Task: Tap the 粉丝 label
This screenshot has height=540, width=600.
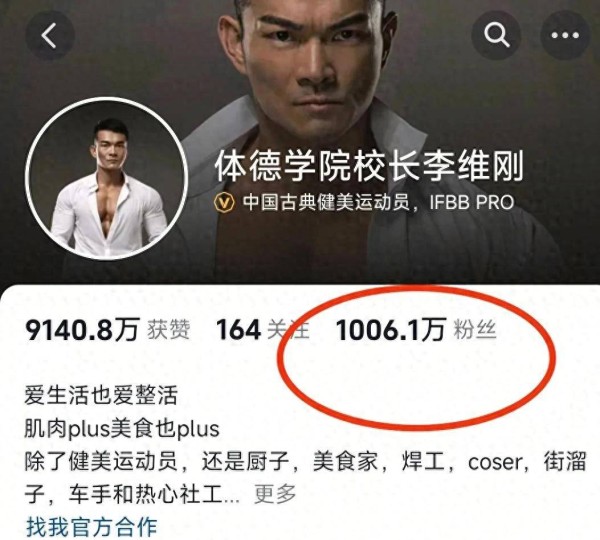Action: 475,330
